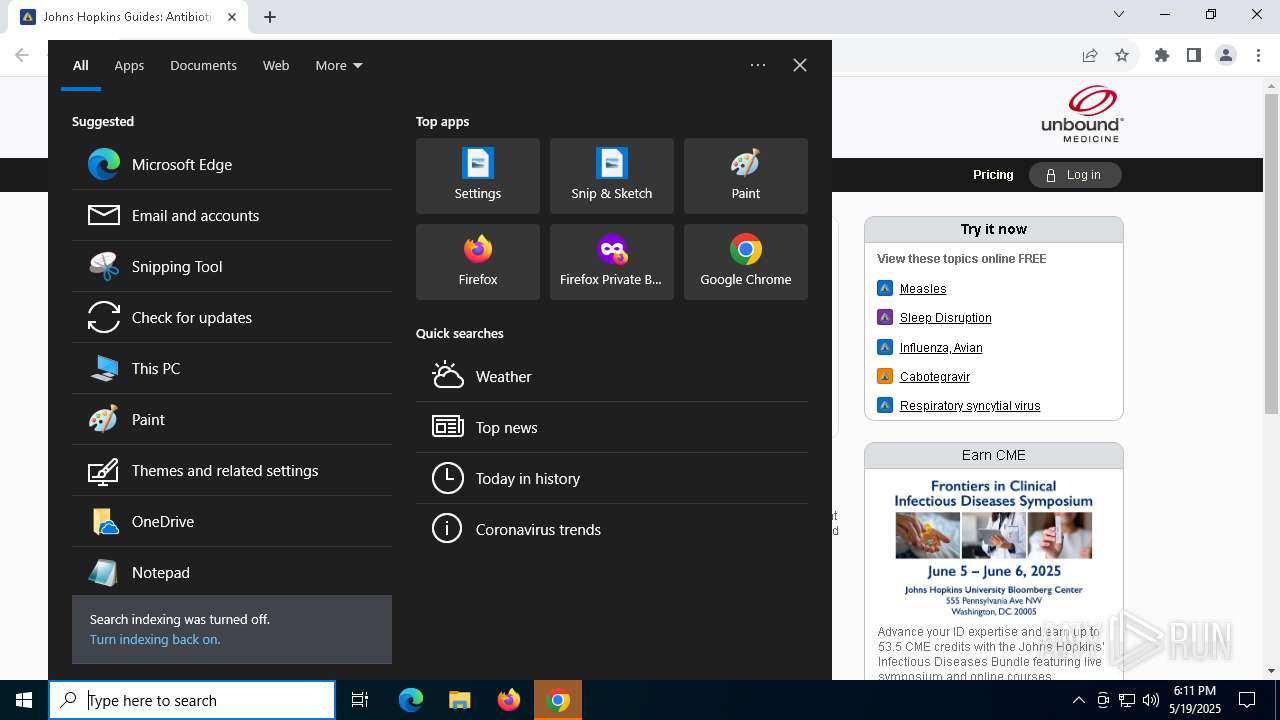Click the page vertical scrollbar
The image size is (1280, 720).
(x=1271, y=254)
